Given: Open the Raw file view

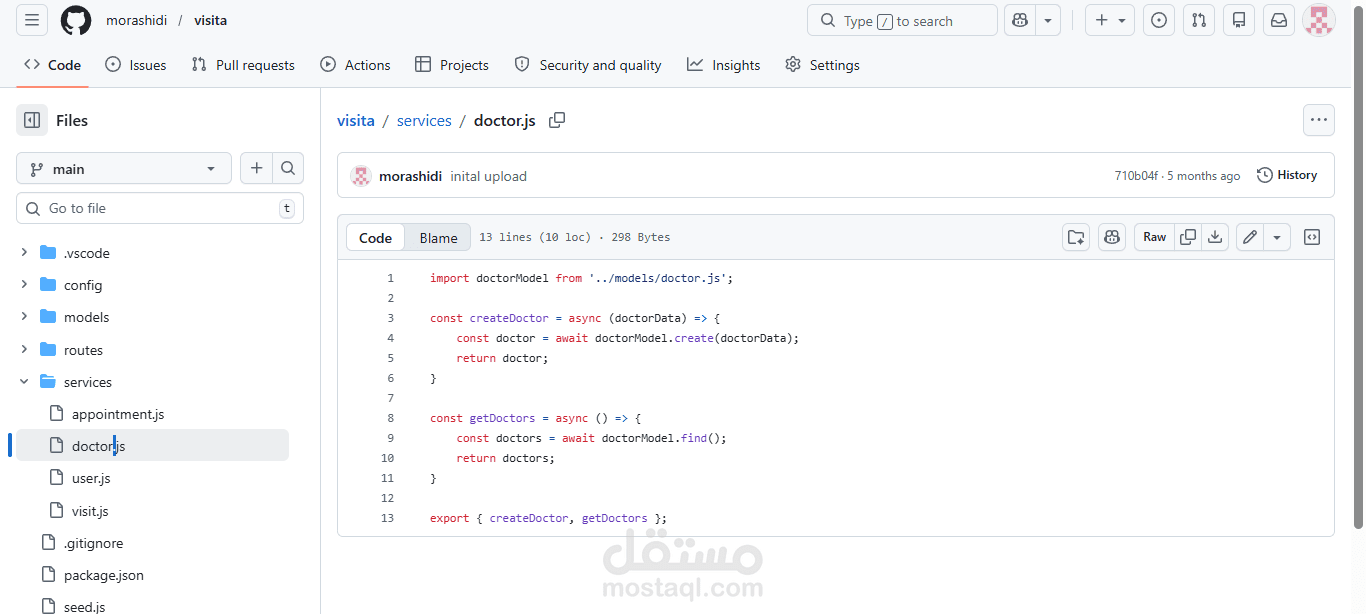Looking at the screenshot, I should click(1154, 237).
